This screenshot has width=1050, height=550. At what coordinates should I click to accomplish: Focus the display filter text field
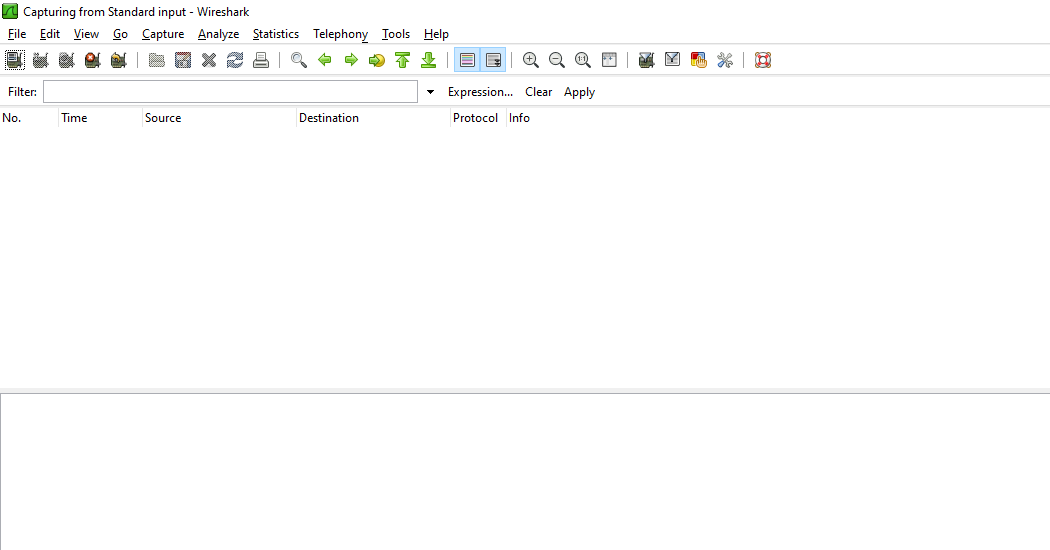230,92
